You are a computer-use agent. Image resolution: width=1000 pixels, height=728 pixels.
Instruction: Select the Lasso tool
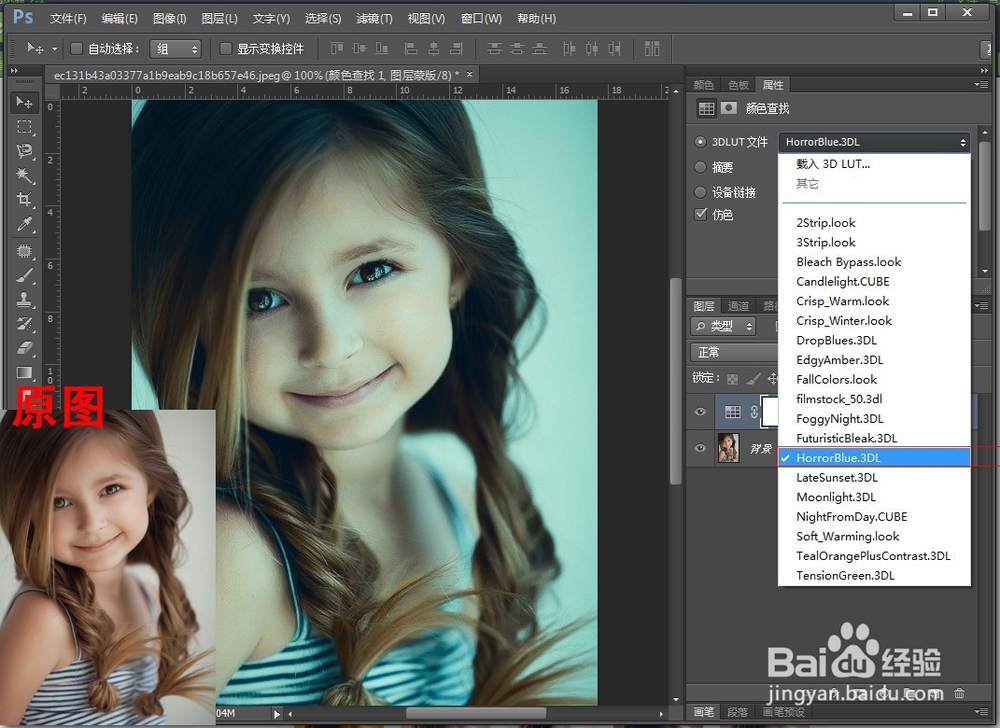pyautogui.click(x=25, y=151)
